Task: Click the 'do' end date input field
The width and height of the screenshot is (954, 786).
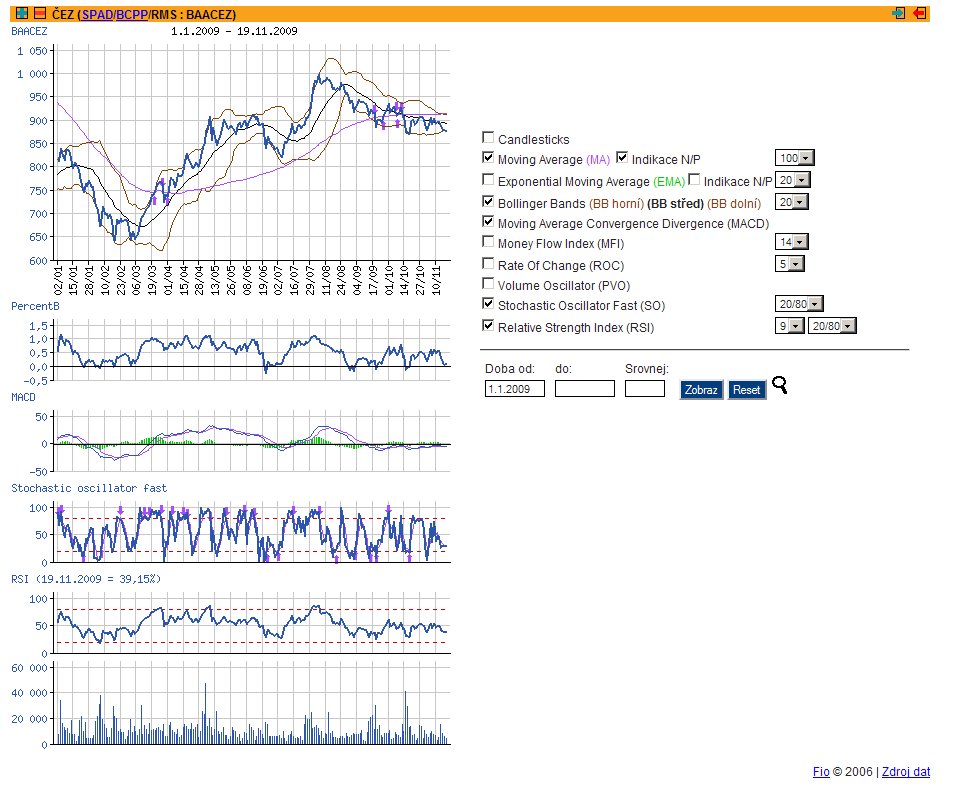Action: tap(584, 389)
